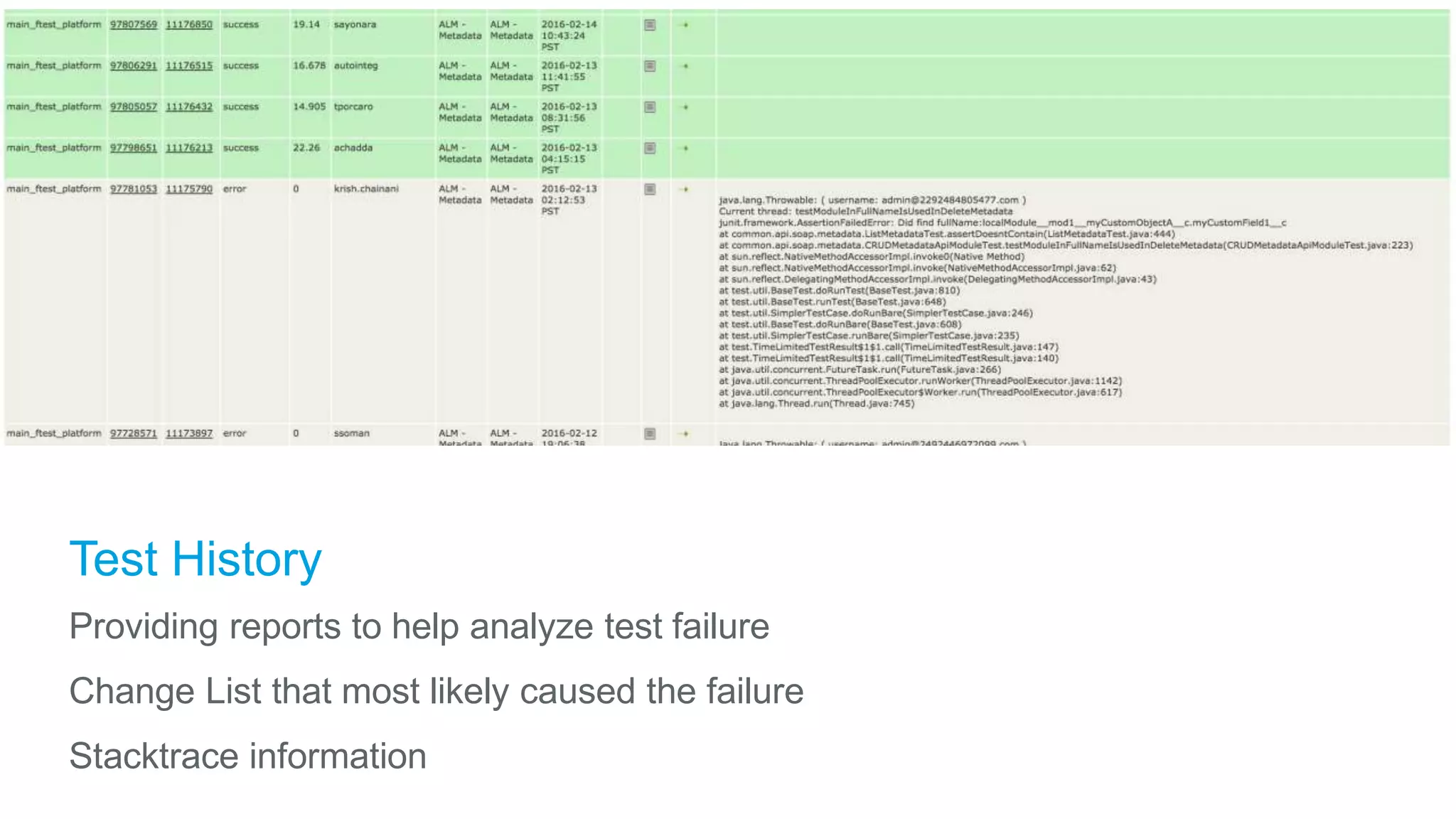Click the green arrow in tporcaro's row
This screenshot has height=819, width=1456.
[x=685, y=107]
